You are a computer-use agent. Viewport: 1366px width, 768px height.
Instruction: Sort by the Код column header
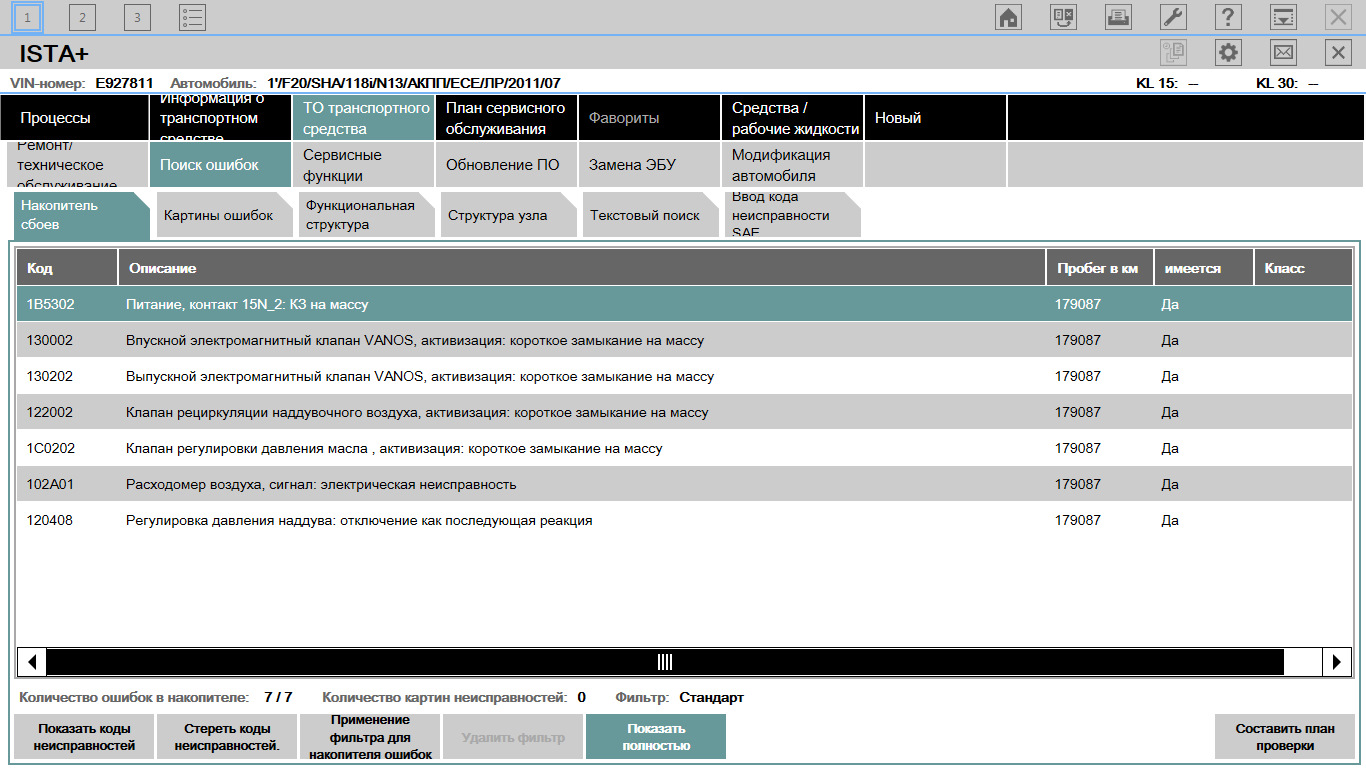(x=67, y=268)
